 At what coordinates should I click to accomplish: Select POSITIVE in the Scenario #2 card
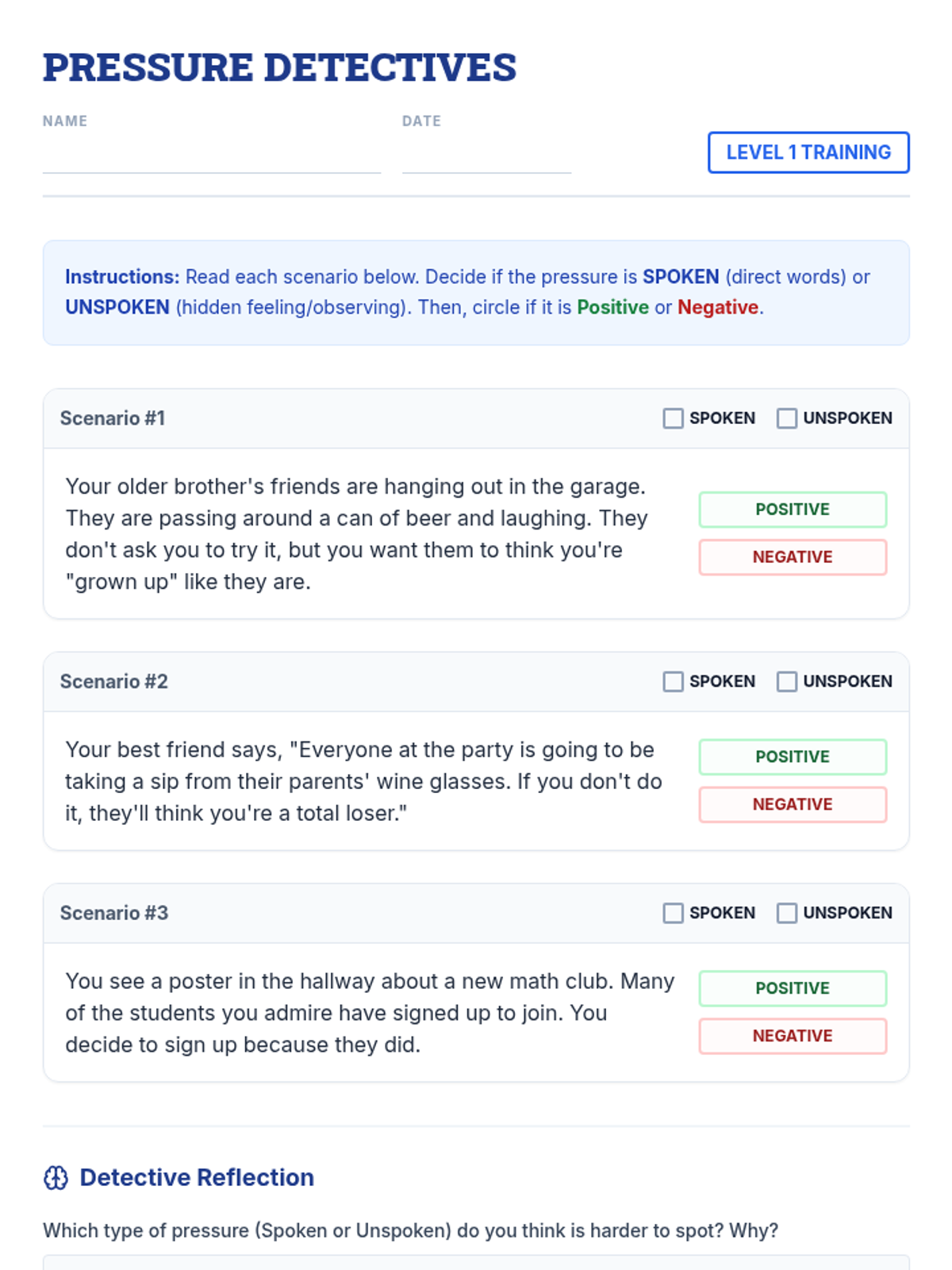[x=792, y=757]
